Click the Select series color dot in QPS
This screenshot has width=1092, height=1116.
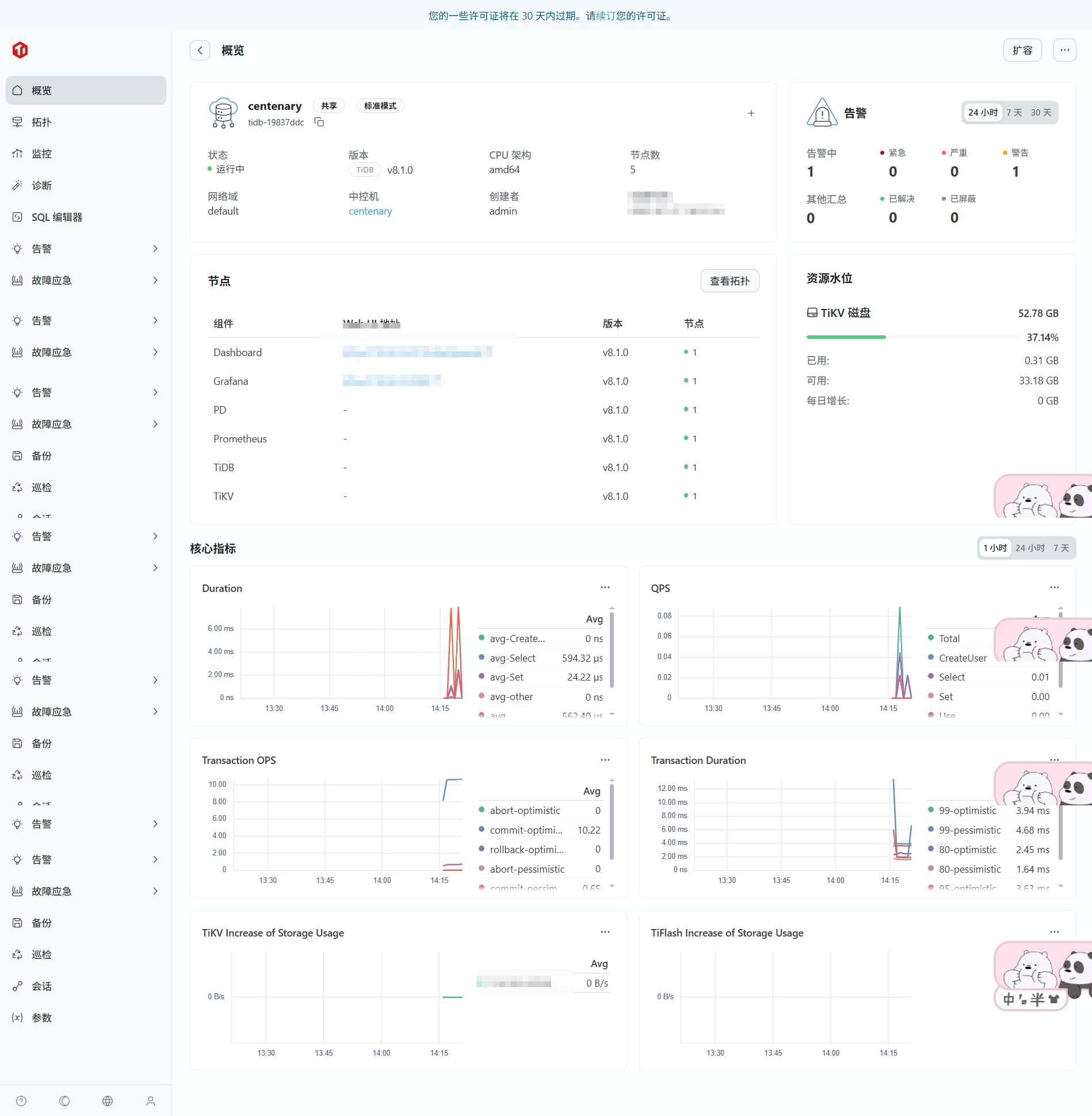tap(931, 677)
